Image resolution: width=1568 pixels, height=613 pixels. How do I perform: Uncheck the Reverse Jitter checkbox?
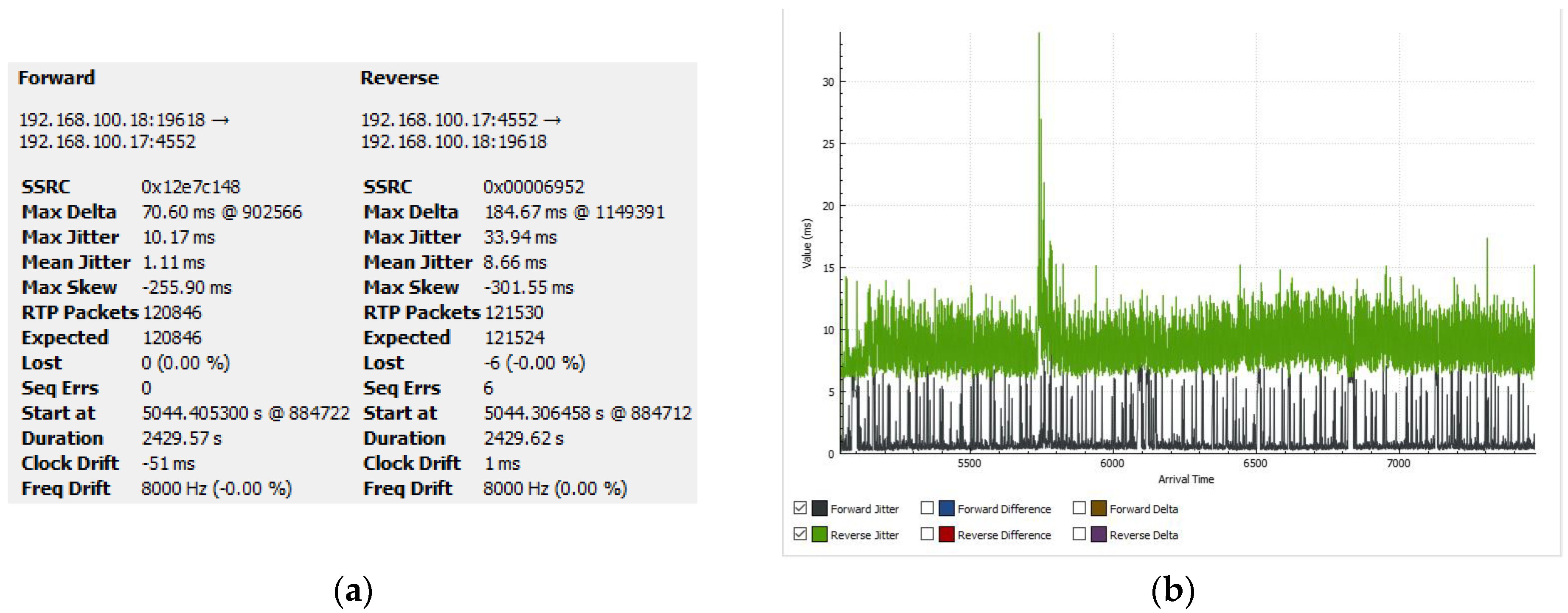coord(800,534)
